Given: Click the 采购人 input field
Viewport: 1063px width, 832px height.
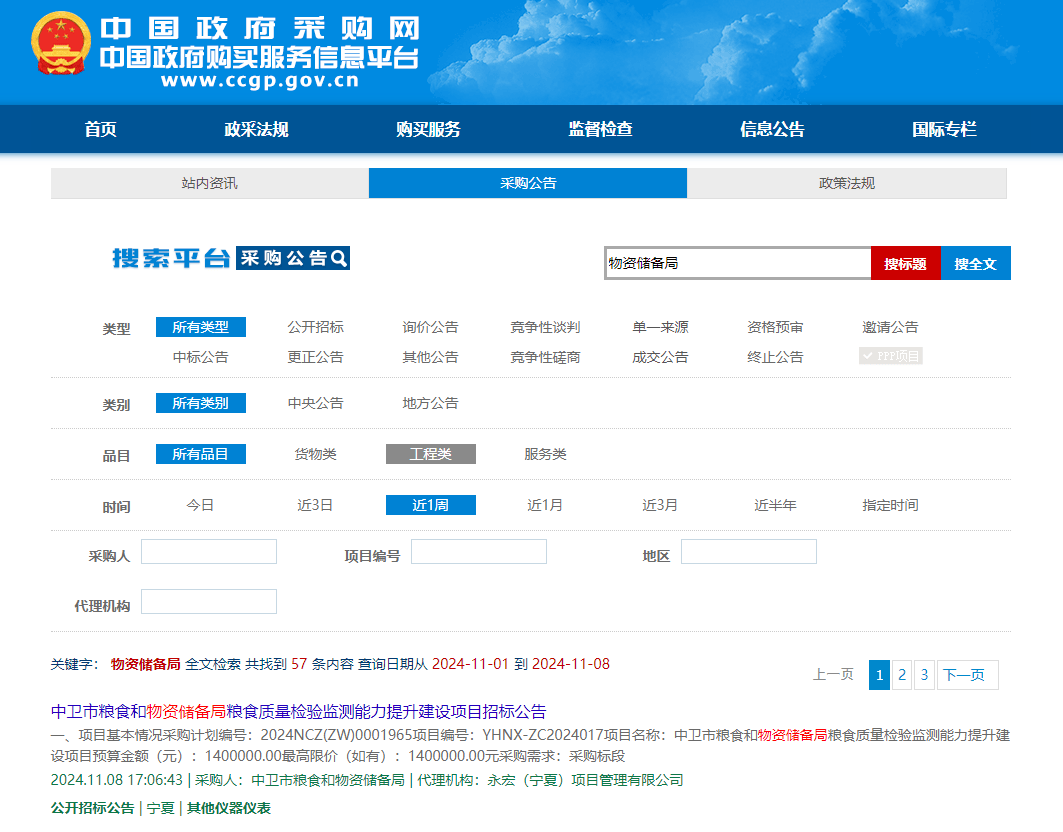Looking at the screenshot, I should pos(208,552).
